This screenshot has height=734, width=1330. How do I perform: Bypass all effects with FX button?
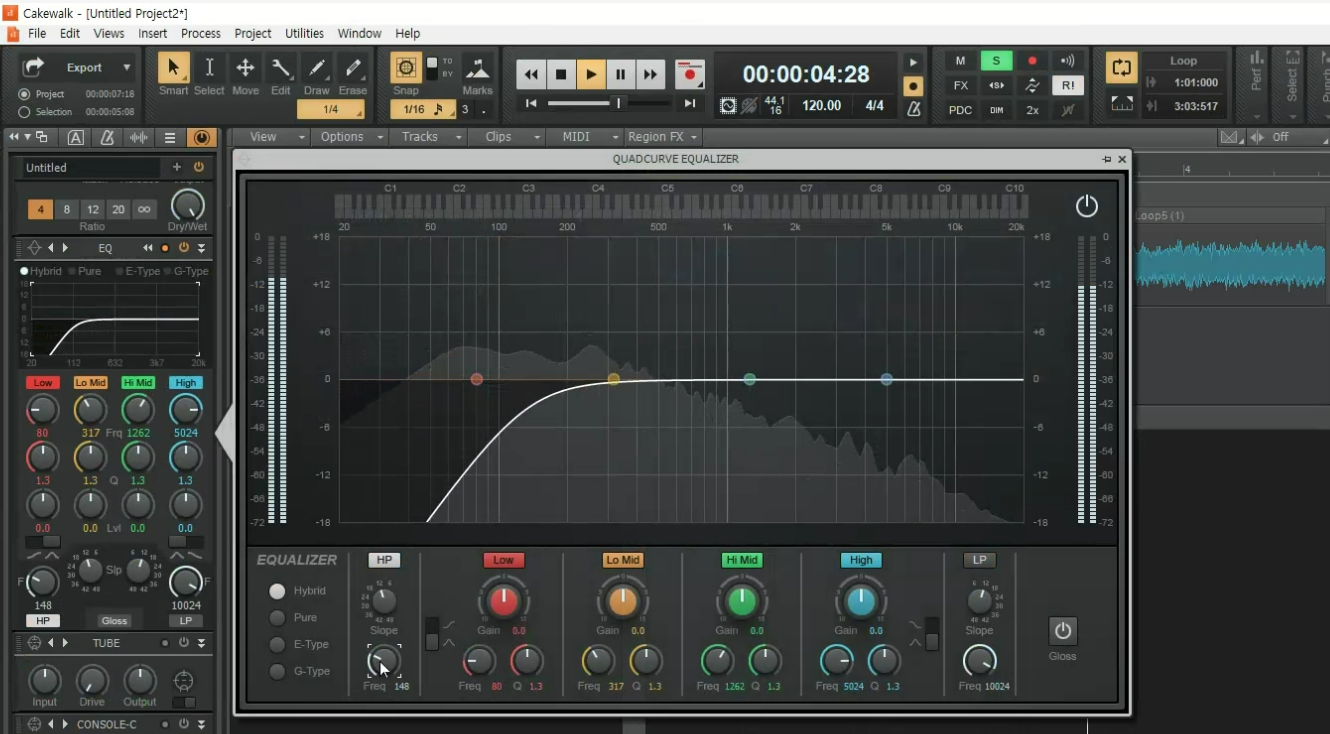[961, 86]
